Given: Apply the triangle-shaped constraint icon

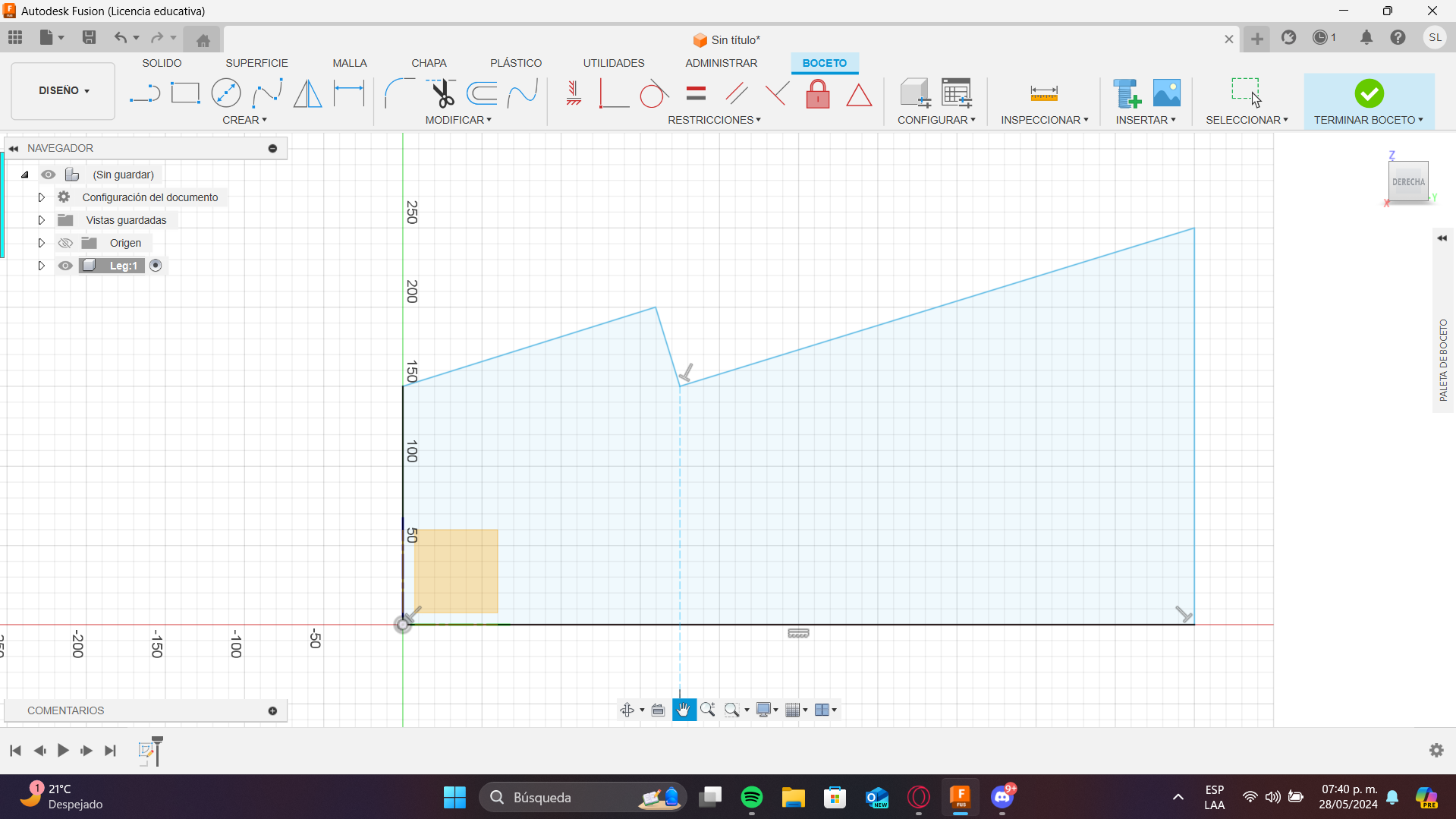Looking at the screenshot, I should click(859, 95).
